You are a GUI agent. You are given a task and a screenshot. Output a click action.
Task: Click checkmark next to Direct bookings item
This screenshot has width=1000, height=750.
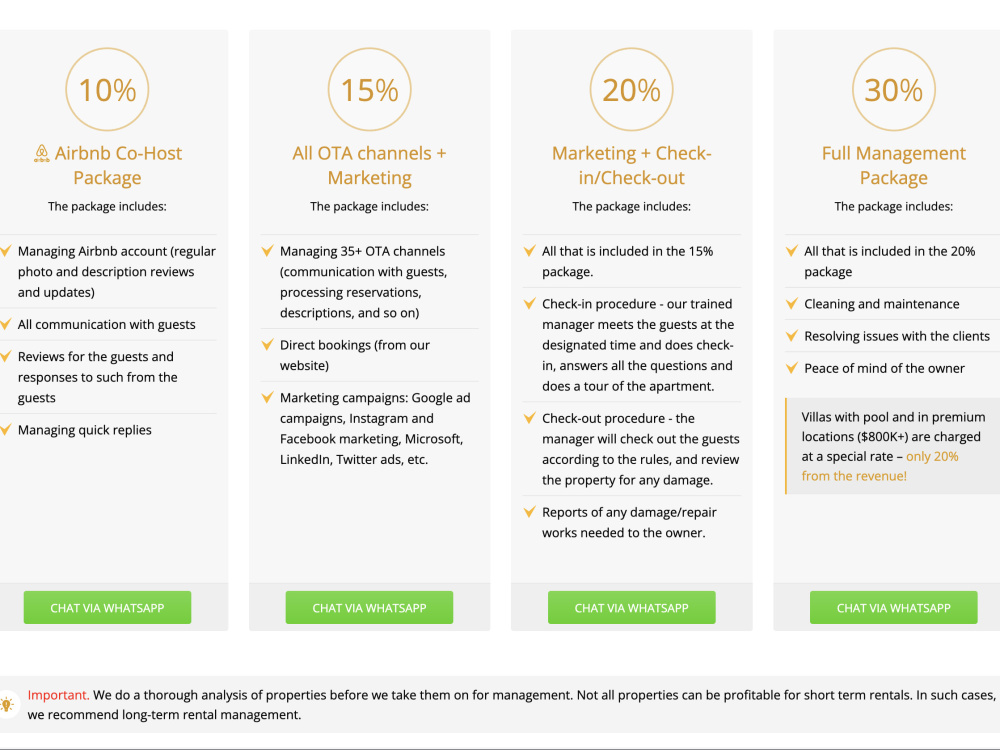click(268, 345)
